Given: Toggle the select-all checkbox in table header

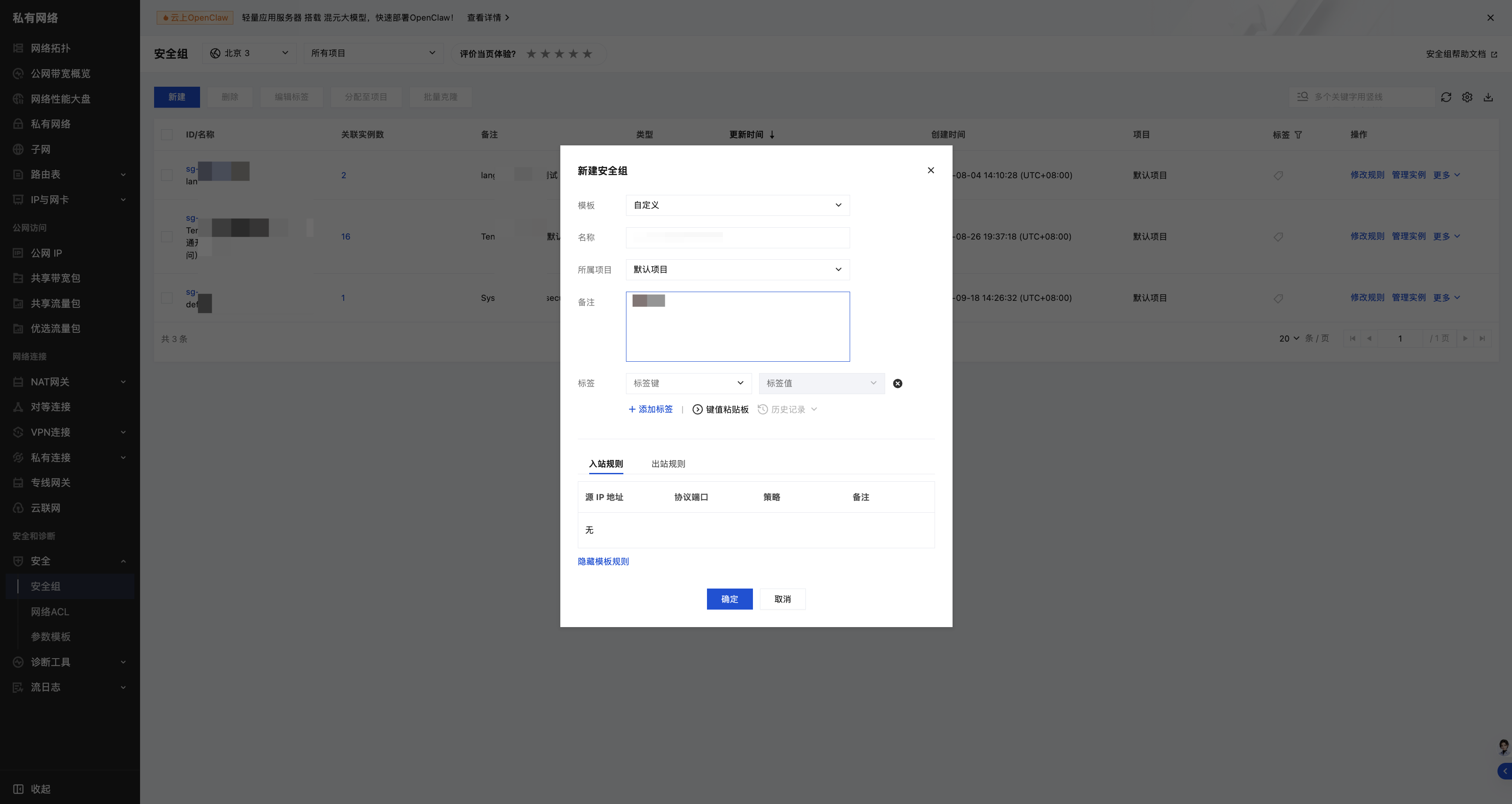Looking at the screenshot, I should (x=167, y=134).
